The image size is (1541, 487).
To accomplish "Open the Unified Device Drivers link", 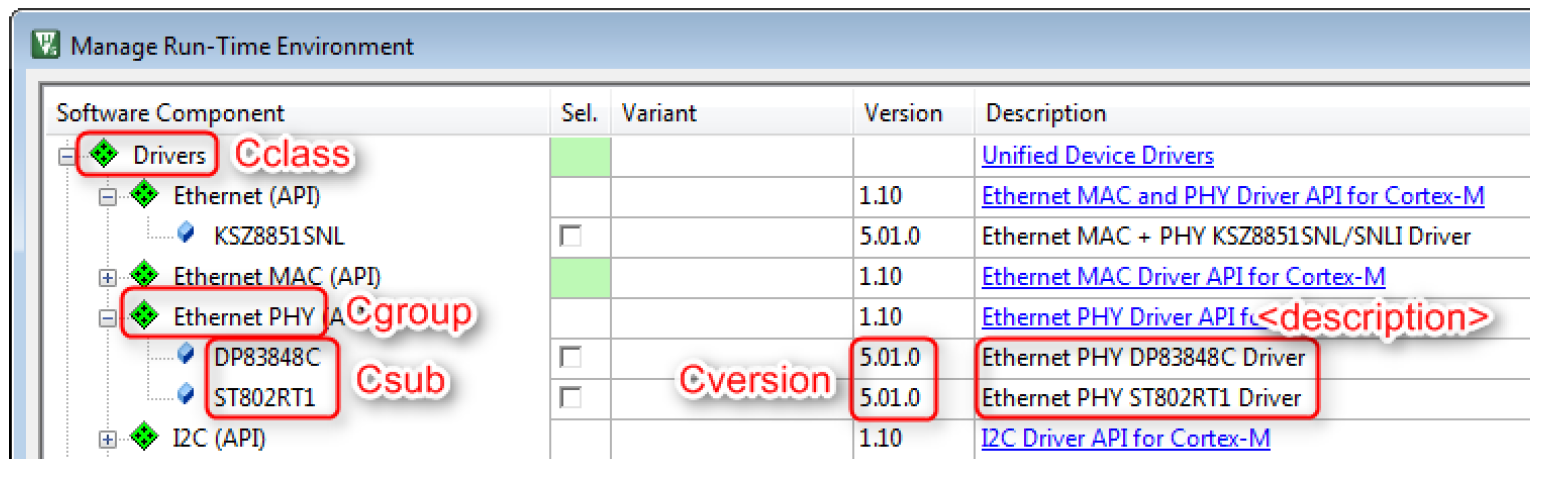I will tap(1098, 156).
